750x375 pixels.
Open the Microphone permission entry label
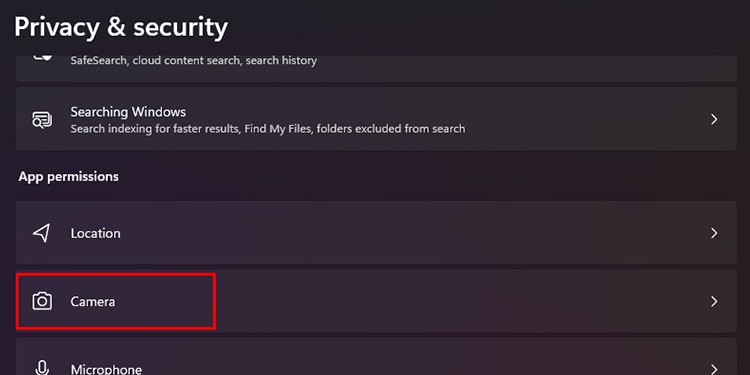pos(106,369)
